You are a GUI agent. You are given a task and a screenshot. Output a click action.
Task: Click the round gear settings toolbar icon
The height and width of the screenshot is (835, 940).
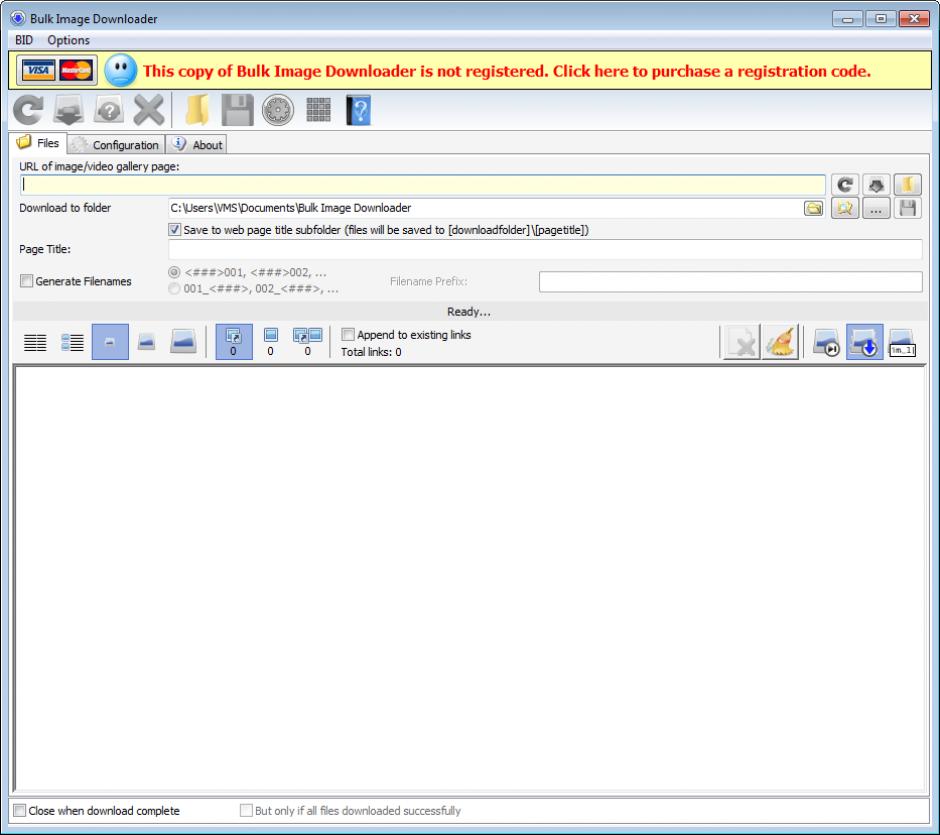[x=278, y=110]
